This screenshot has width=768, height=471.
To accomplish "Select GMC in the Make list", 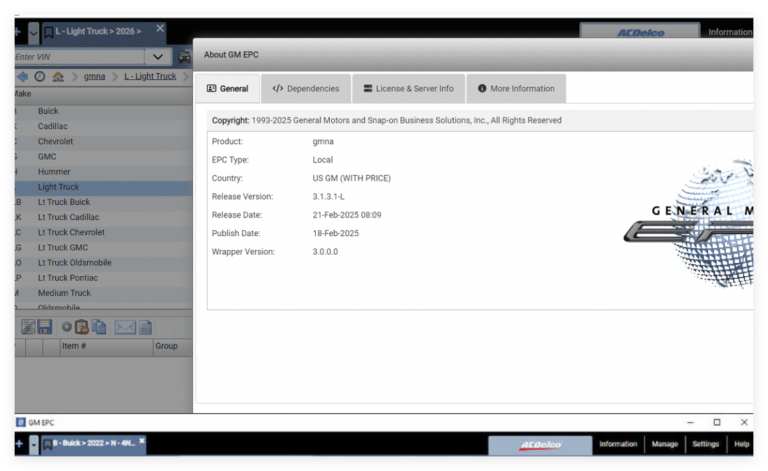I will coord(103,157).
